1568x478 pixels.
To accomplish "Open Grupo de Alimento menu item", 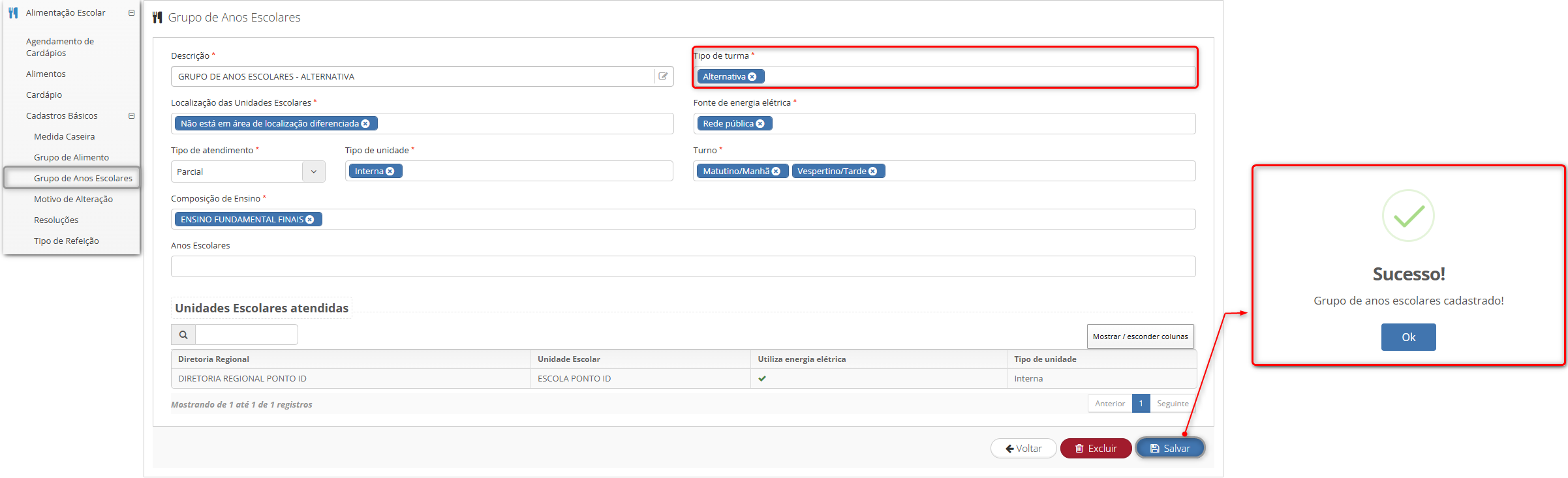I will coord(71,157).
